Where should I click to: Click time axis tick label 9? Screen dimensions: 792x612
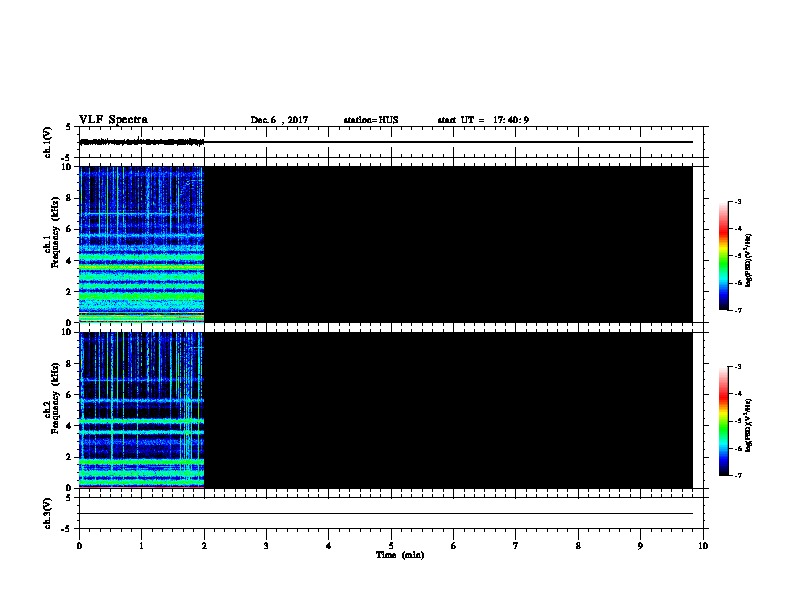[x=640, y=546]
